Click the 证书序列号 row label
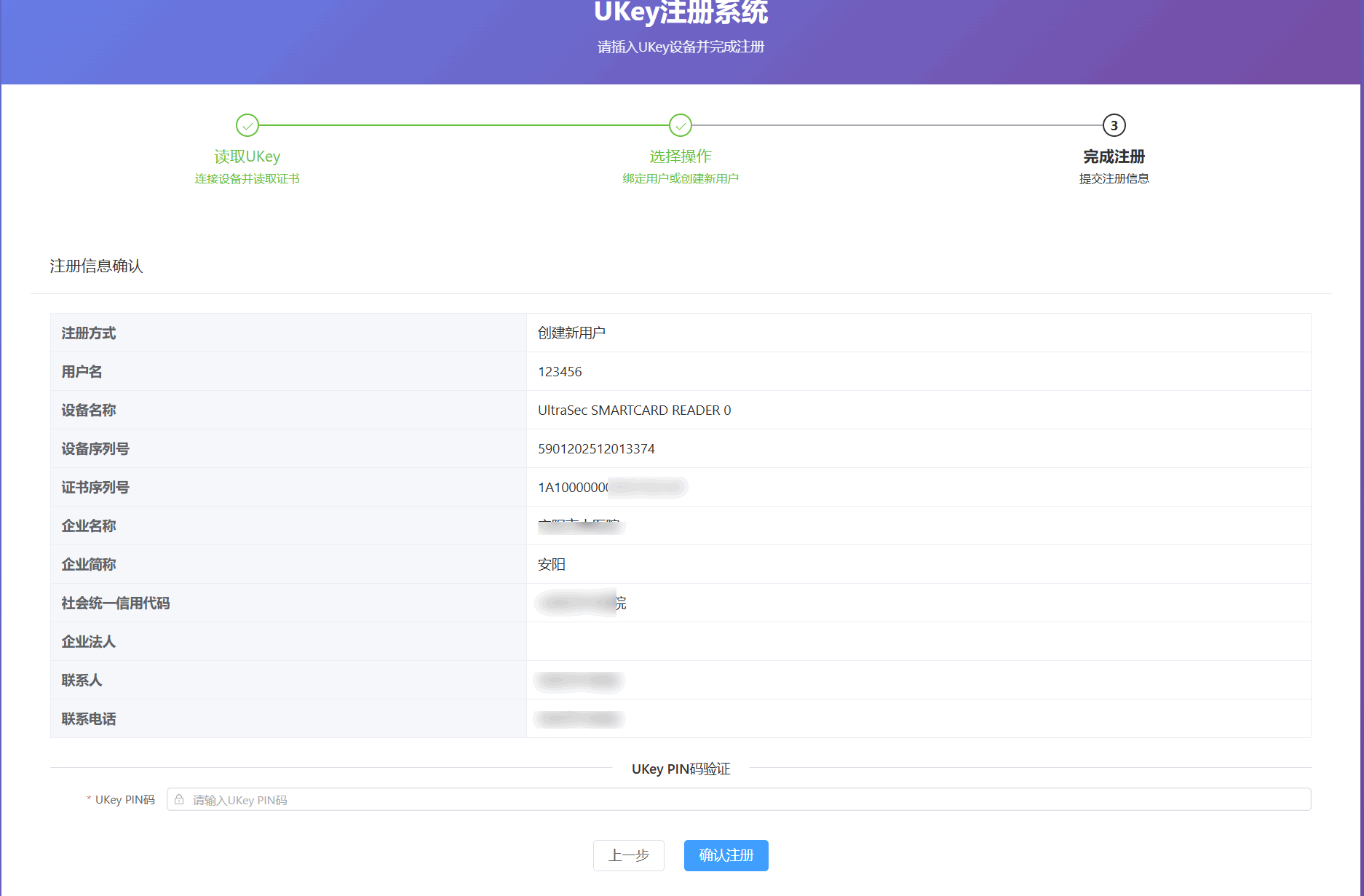The height and width of the screenshot is (896, 1364). (x=95, y=487)
